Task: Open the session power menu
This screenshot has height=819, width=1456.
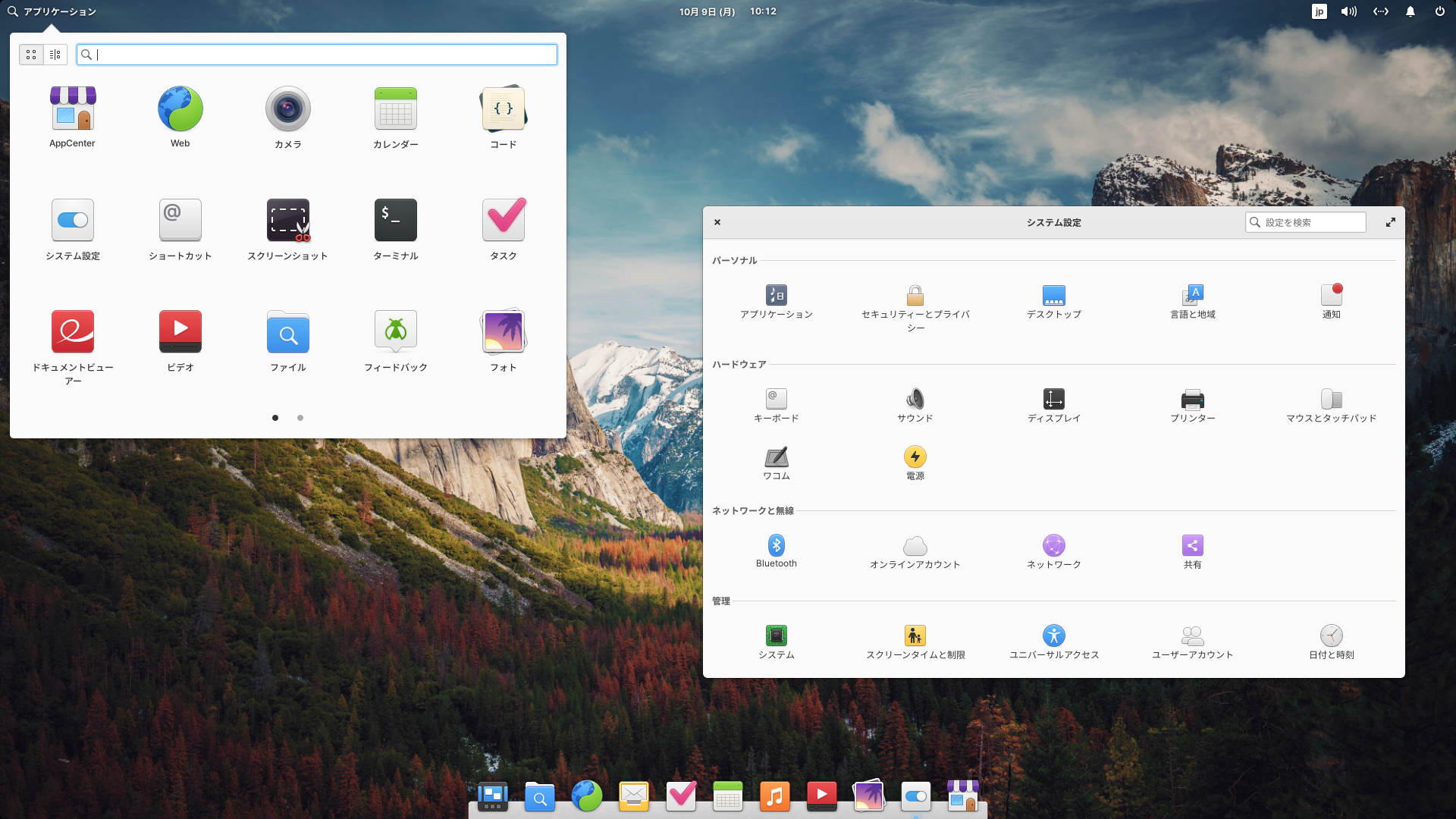Action: pos(1439,11)
